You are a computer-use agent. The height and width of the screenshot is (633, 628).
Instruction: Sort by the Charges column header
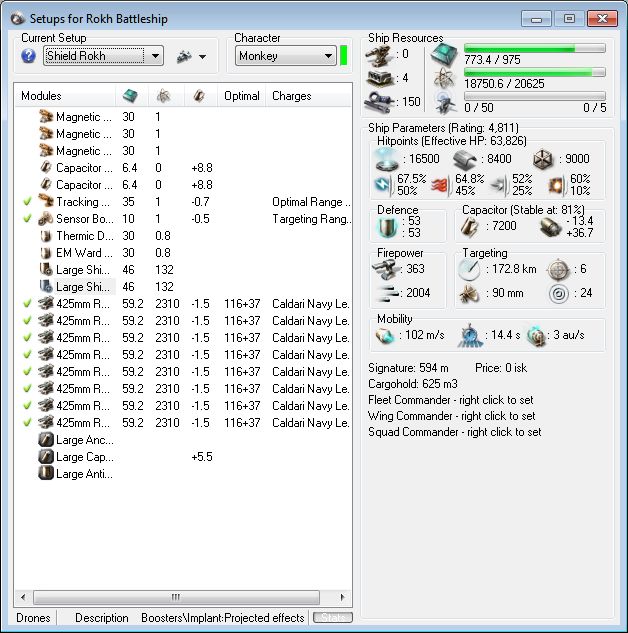291,96
